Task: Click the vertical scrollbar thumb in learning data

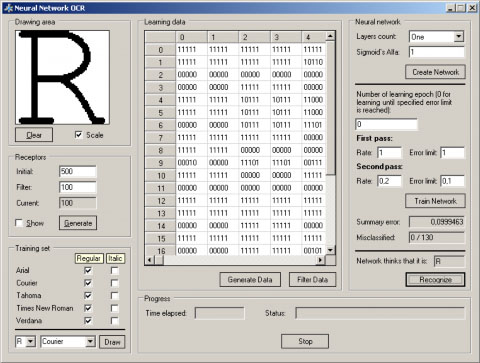Action: point(330,108)
